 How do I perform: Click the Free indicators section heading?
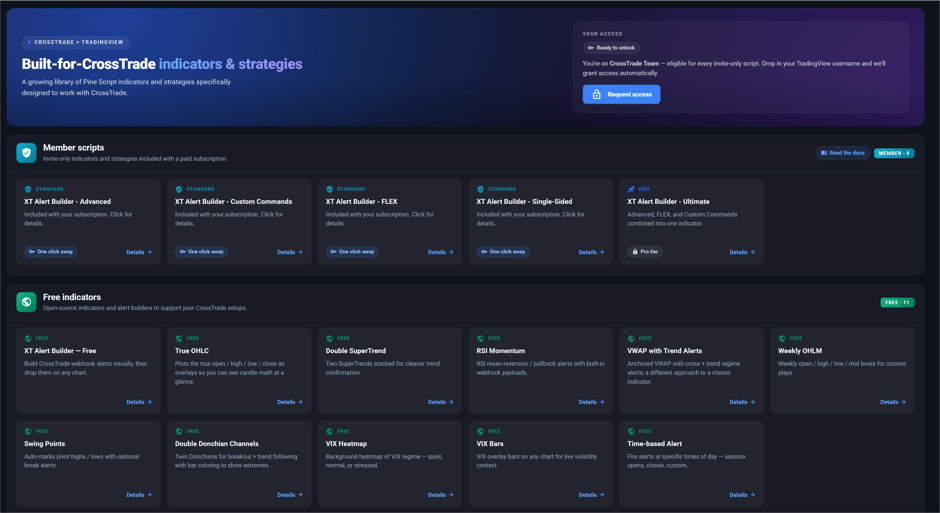[72, 297]
